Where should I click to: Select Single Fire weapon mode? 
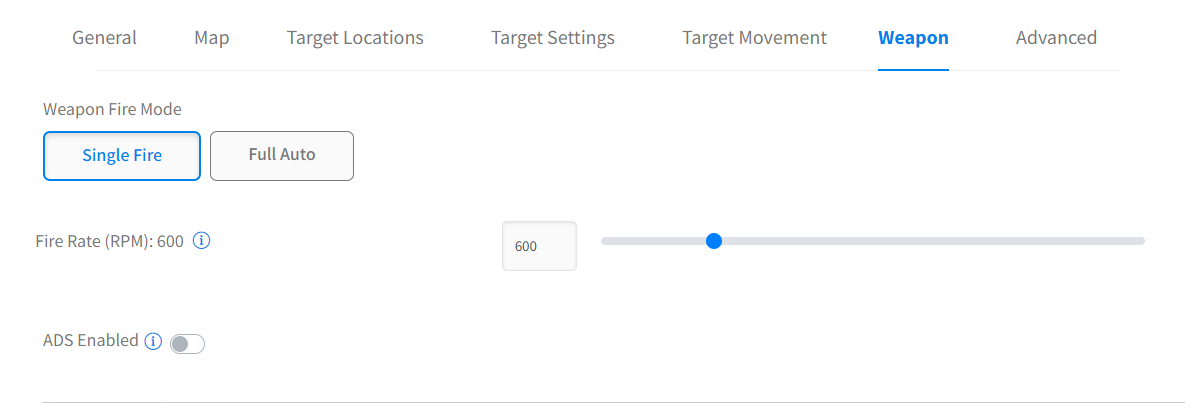(x=122, y=155)
